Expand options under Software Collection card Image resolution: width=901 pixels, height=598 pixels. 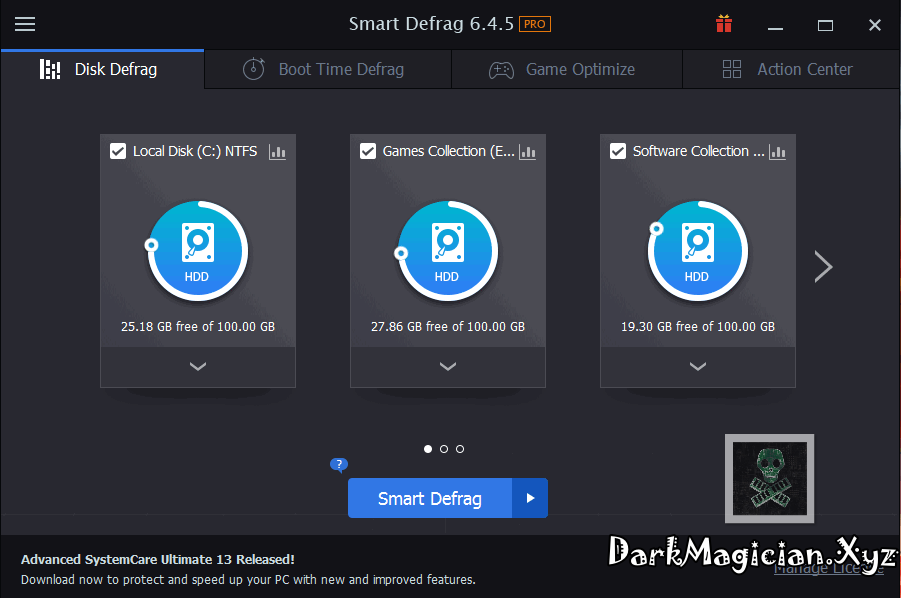[x=698, y=366]
